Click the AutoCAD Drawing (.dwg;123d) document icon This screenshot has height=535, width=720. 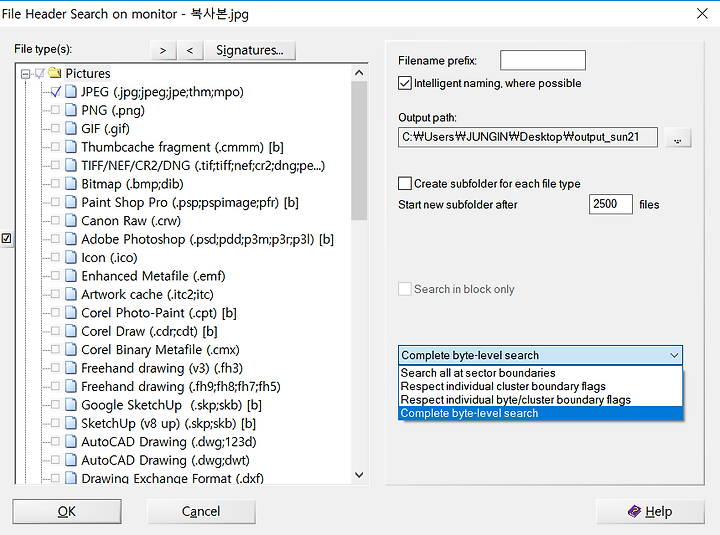click(71, 441)
